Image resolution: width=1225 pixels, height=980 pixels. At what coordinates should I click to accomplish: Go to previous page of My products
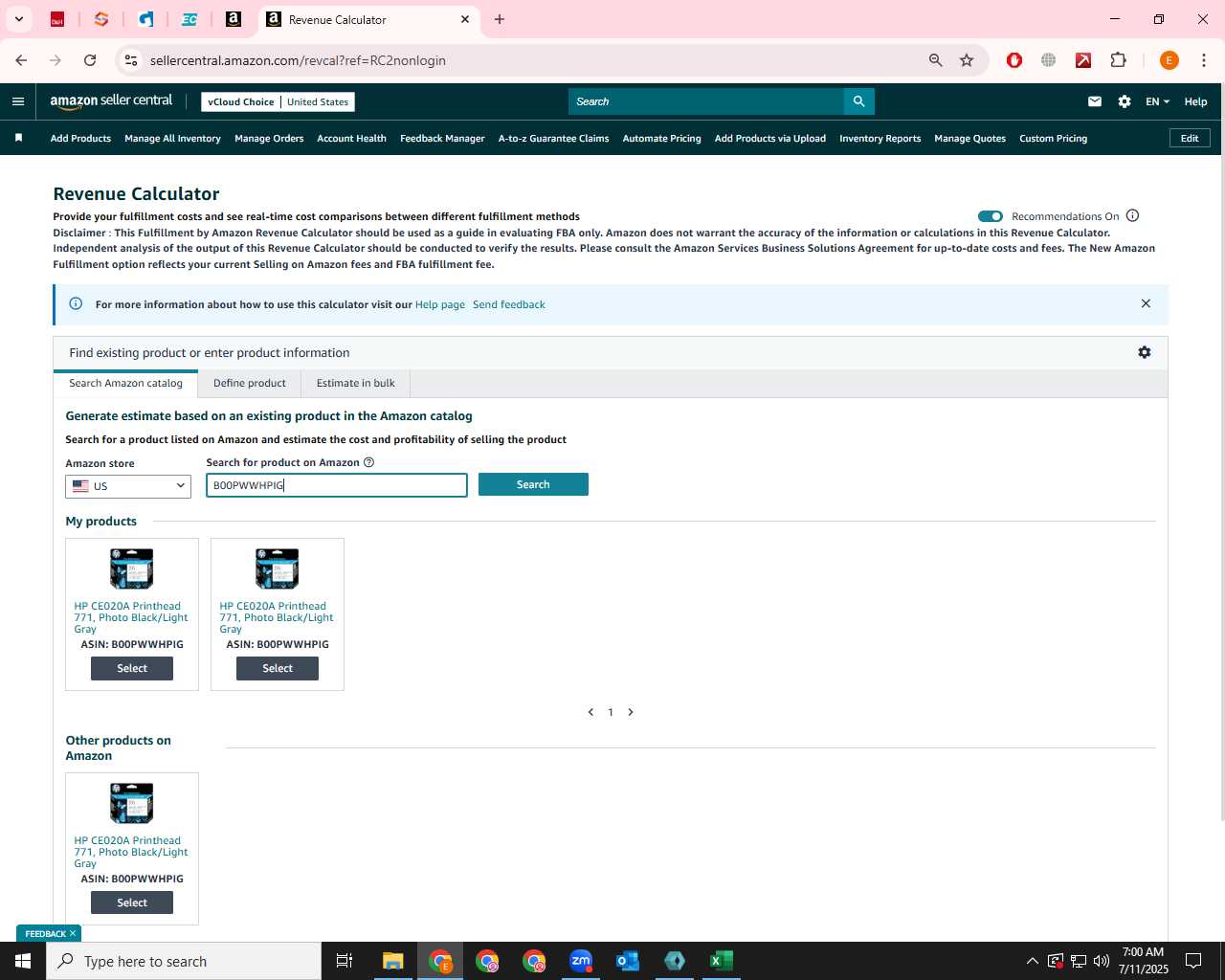coord(590,712)
